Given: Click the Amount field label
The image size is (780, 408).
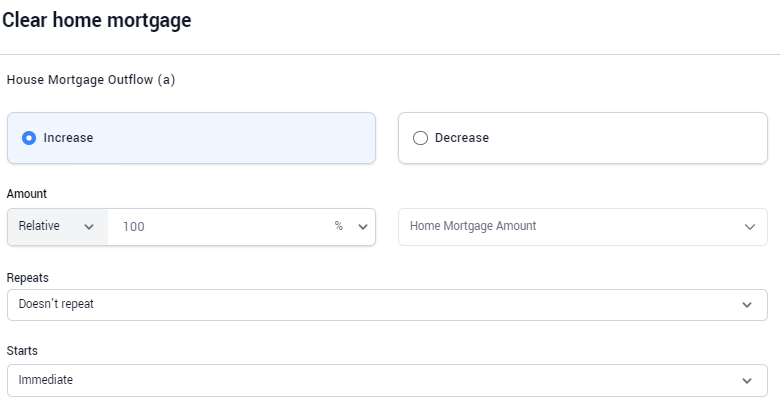Looking at the screenshot, I should click(x=27, y=194).
